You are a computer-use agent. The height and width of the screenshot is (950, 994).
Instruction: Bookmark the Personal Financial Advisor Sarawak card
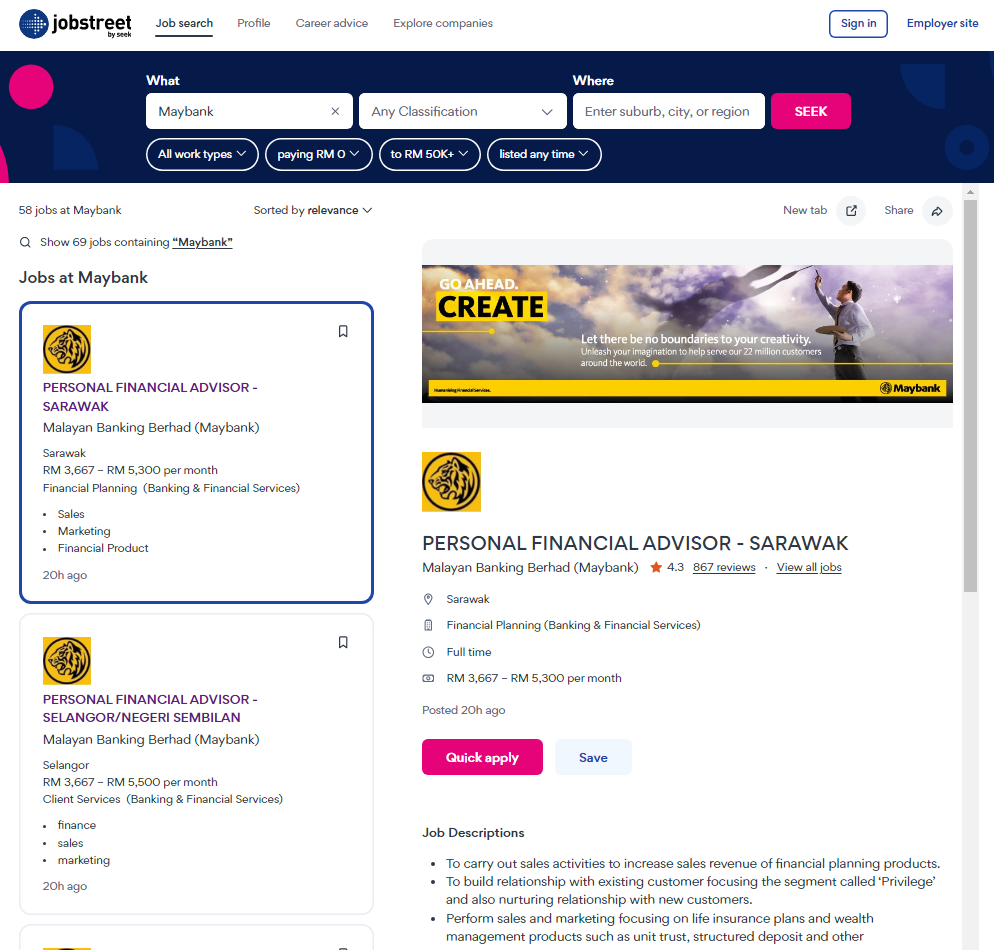tap(343, 331)
